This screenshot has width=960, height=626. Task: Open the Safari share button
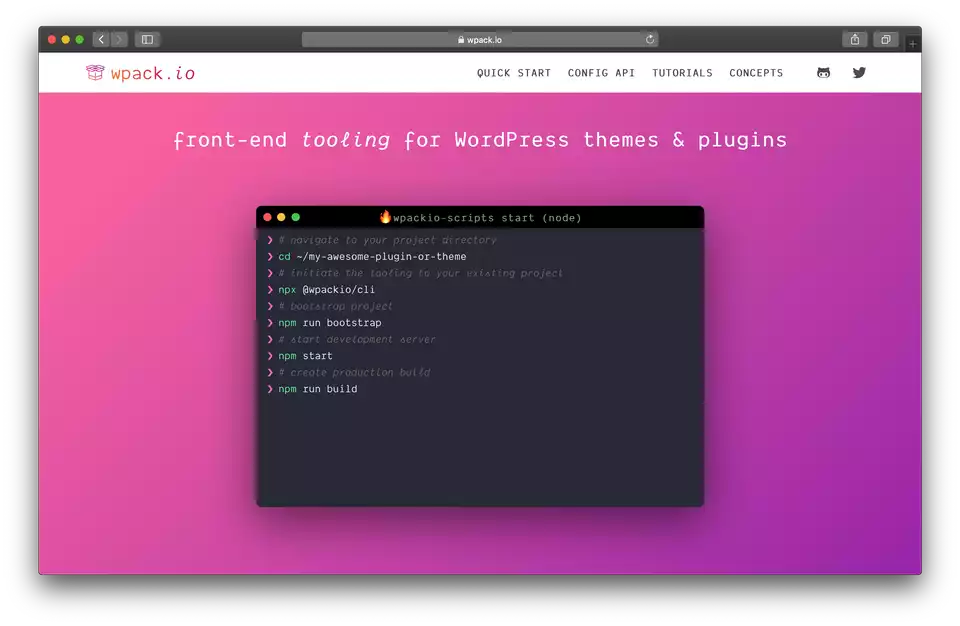[x=855, y=39]
